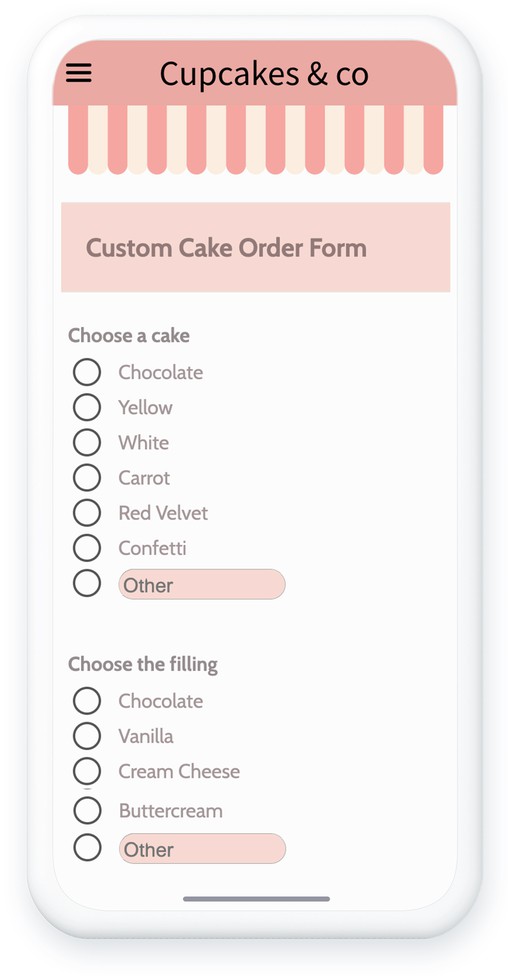
Task: Toggle the Other filling radio button
Action: tap(87, 848)
